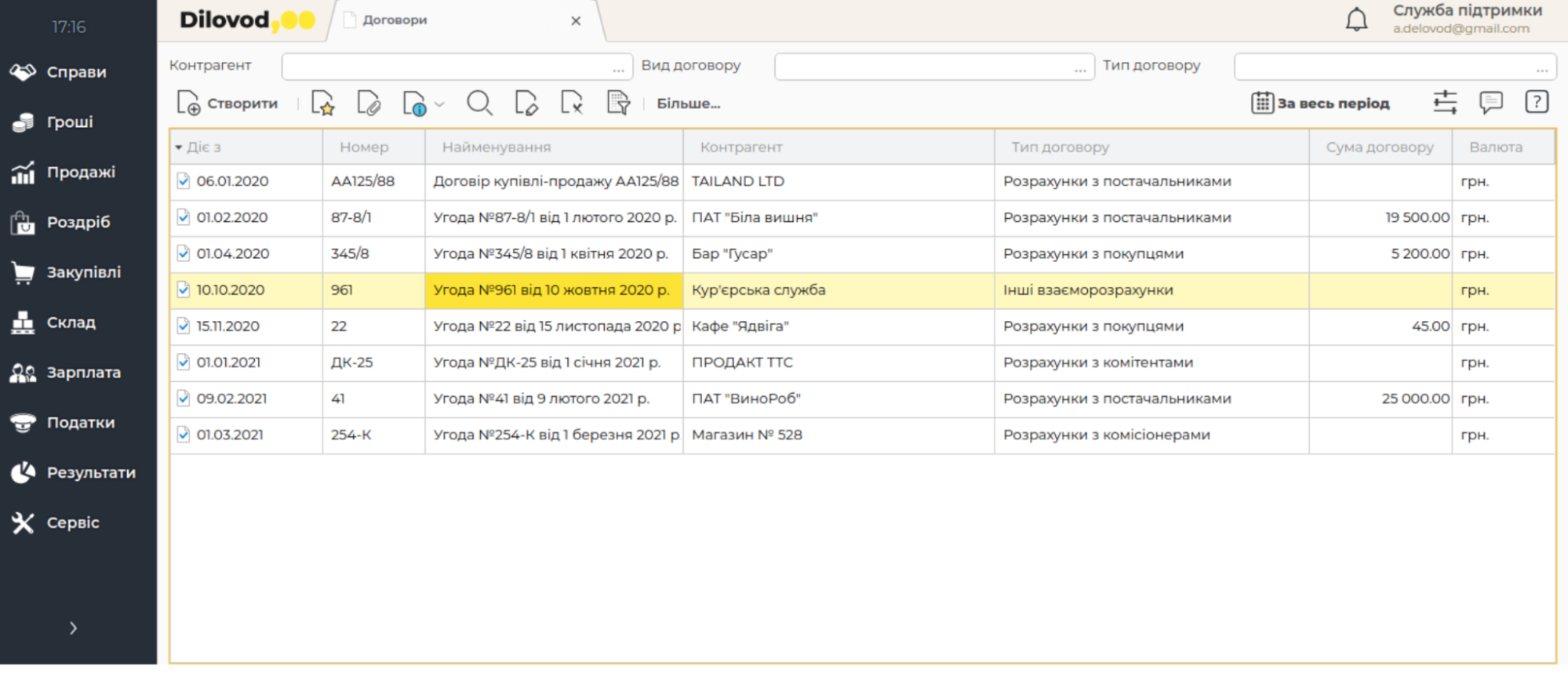Open Контрагент field selection ellipsis
Viewport: 1568px width, 677px height.
pos(618,68)
